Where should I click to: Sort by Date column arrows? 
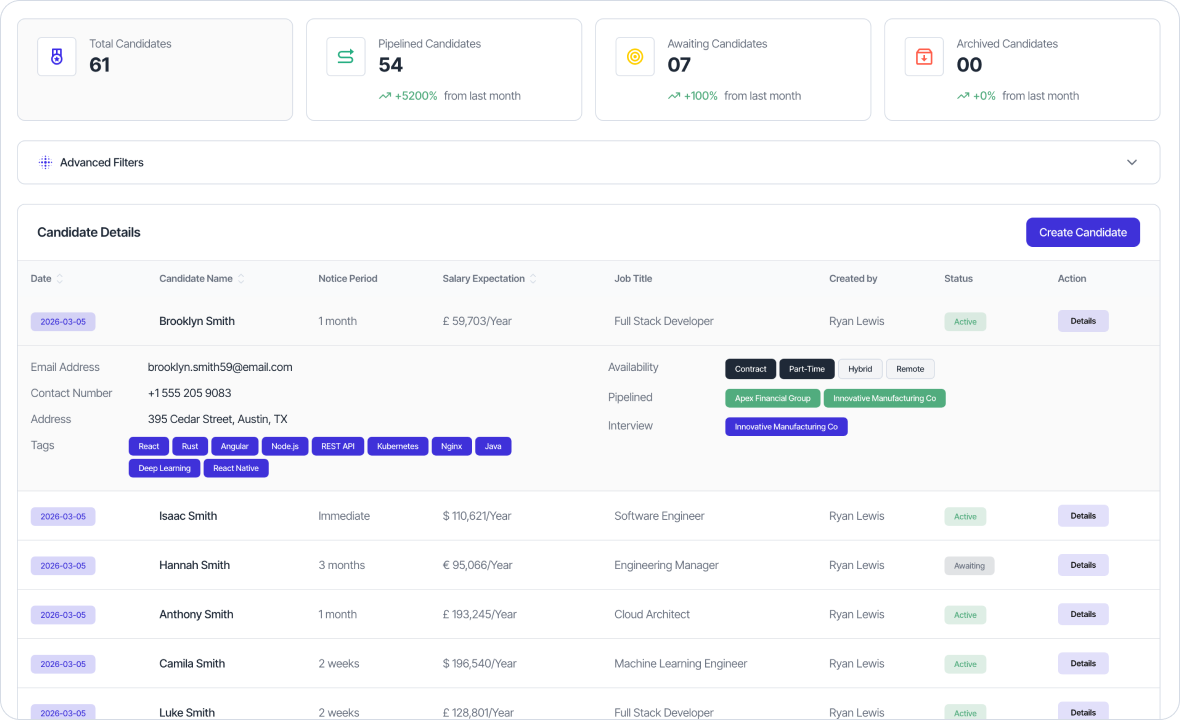point(60,279)
